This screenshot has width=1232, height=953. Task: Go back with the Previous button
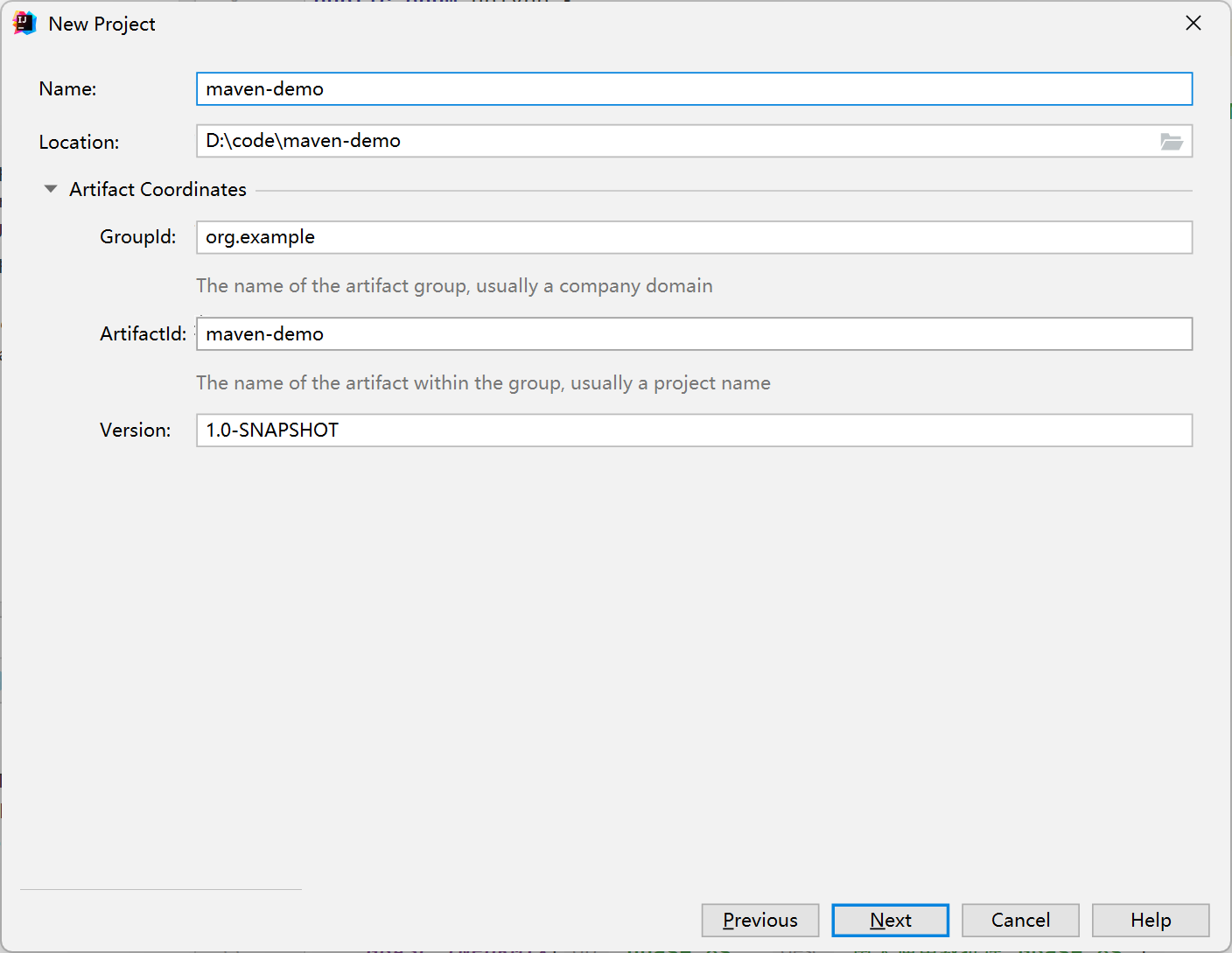point(759,921)
